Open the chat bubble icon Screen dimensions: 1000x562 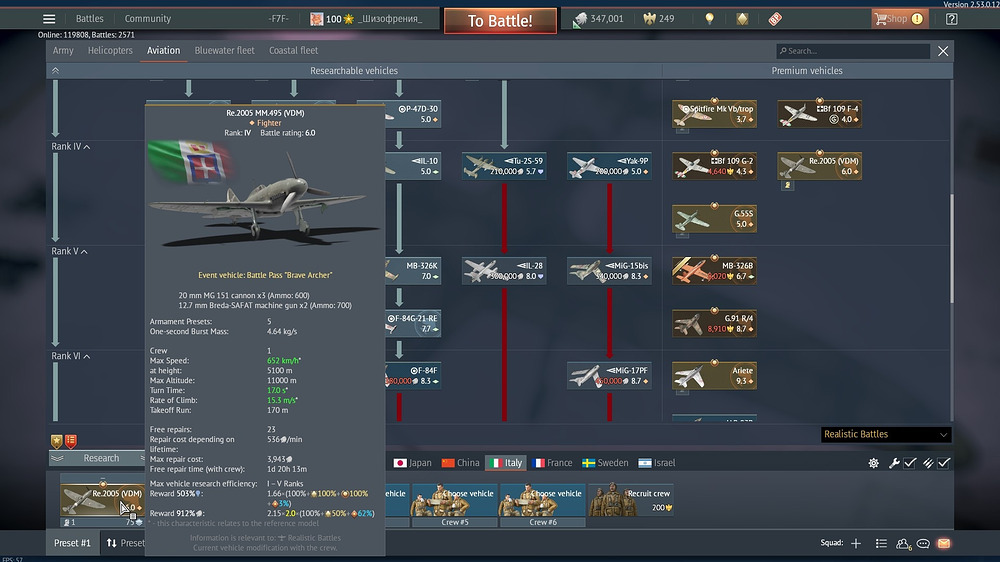point(924,543)
